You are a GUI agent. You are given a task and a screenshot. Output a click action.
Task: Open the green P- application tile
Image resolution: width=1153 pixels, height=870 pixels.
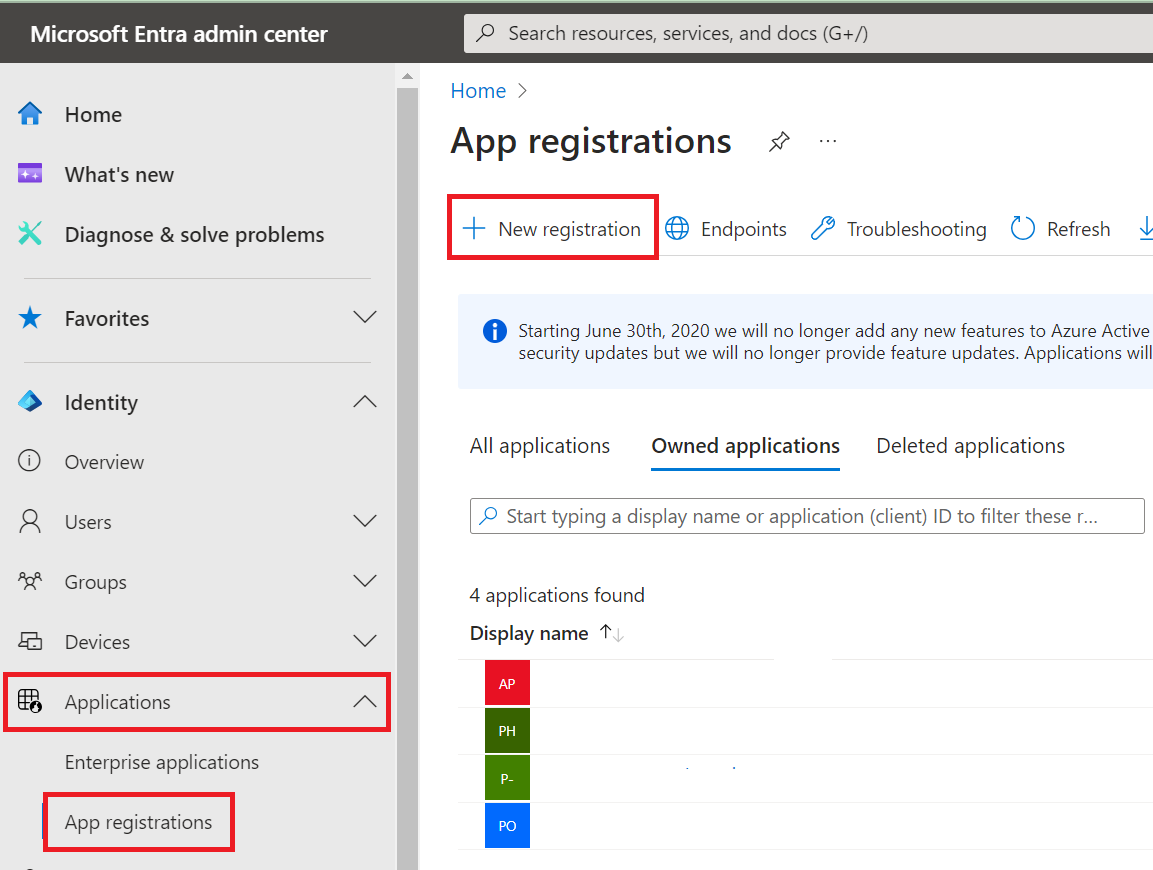click(507, 778)
